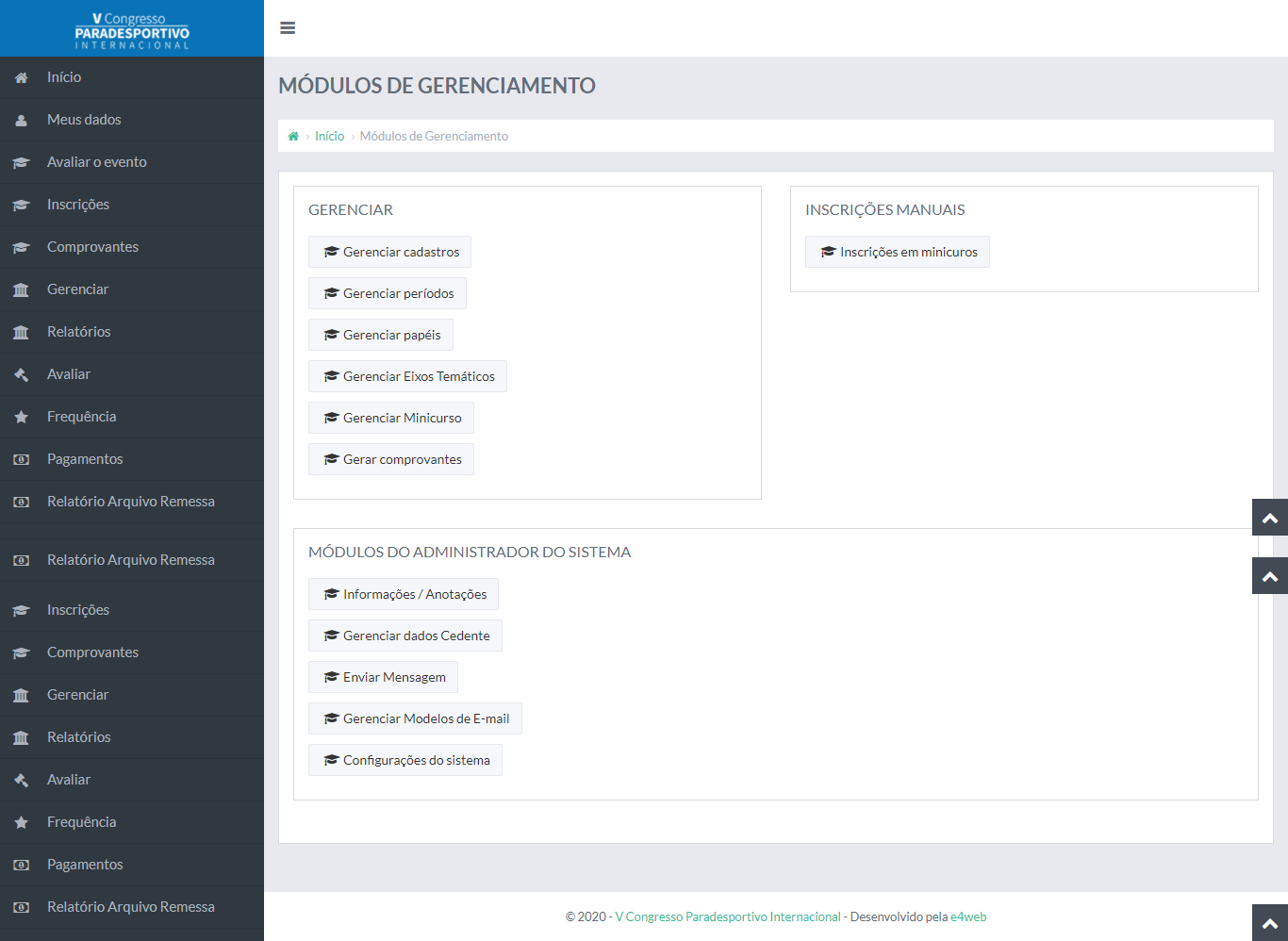The height and width of the screenshot is (941, 1288).
Task: Click the scroll-to-top arrow in footer corner
Action: point(1269,923)
